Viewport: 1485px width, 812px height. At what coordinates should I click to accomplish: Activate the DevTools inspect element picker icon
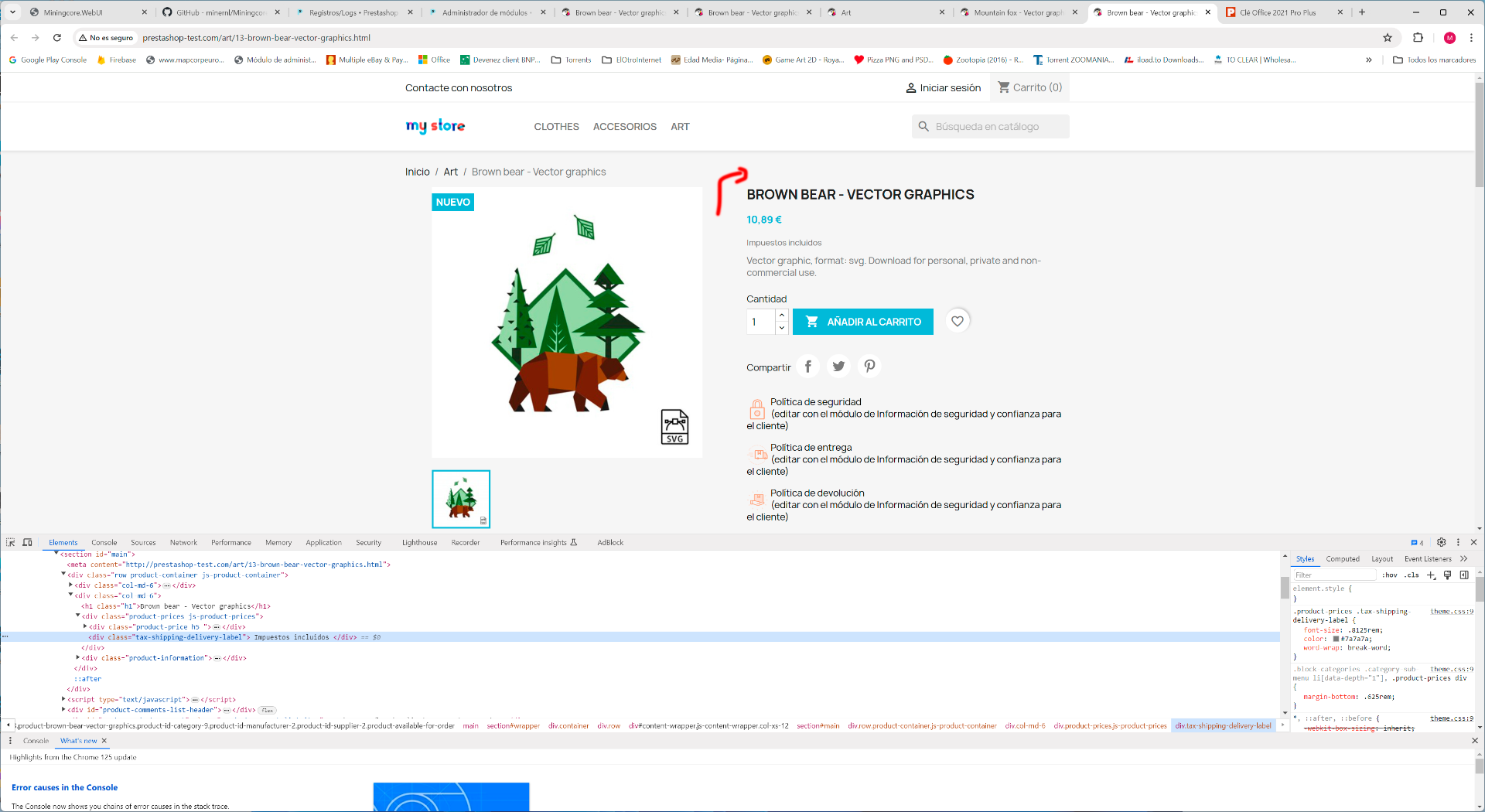tap(11, 542)
